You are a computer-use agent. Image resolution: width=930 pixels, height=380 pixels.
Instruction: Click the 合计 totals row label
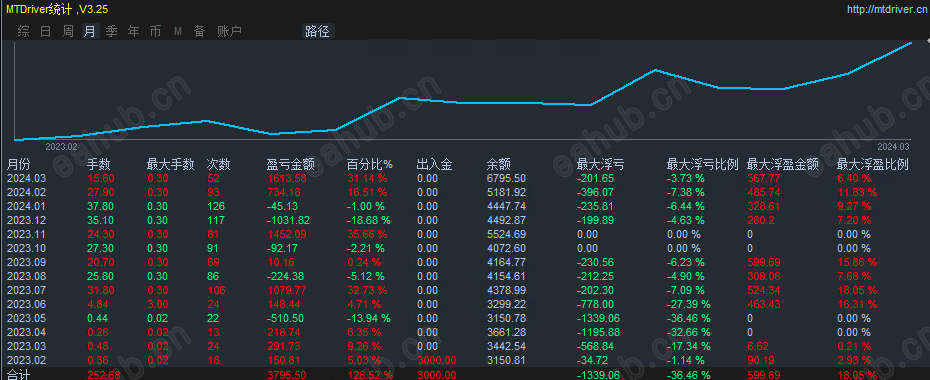click(18, 375)
